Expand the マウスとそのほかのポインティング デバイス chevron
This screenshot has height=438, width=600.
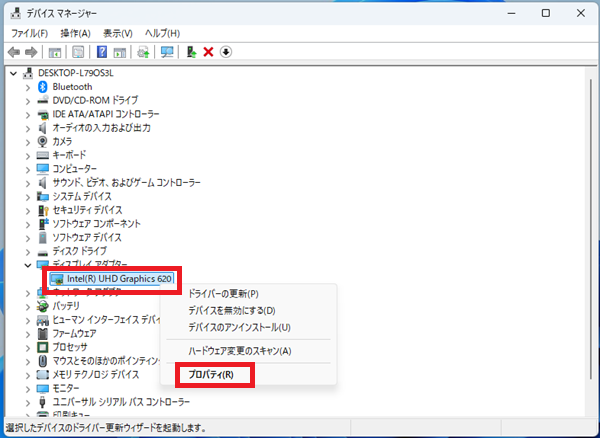(28, 361)
